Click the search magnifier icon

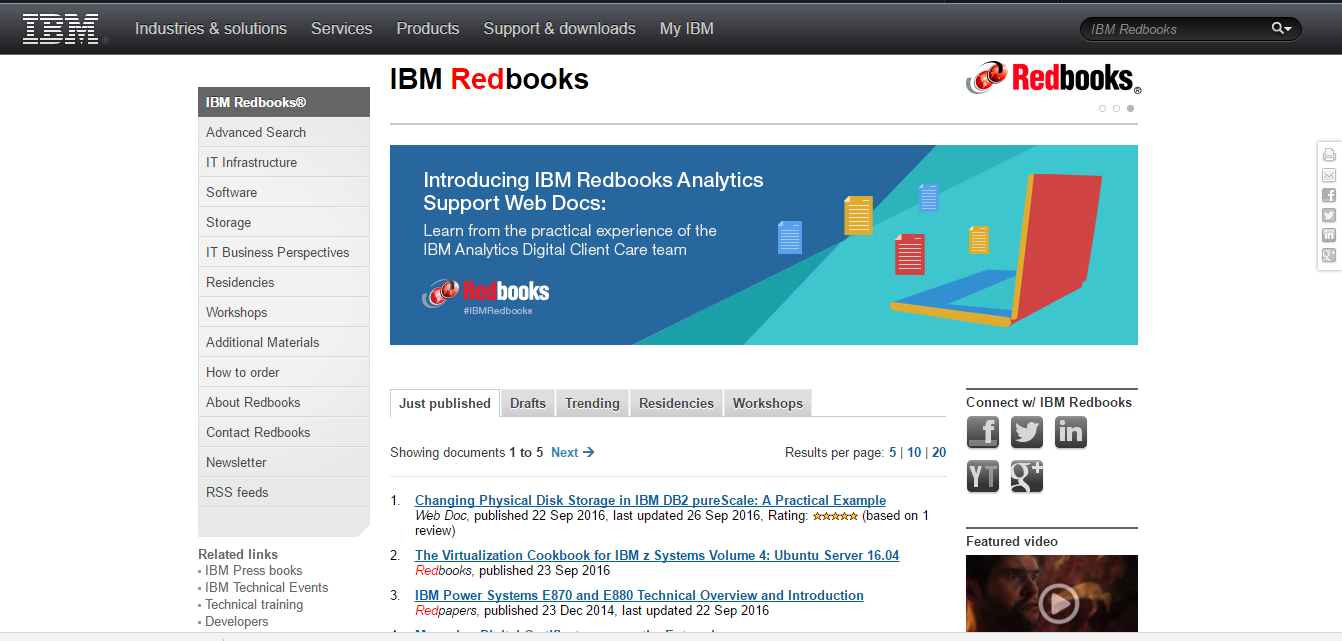[x=1279, y=28]
